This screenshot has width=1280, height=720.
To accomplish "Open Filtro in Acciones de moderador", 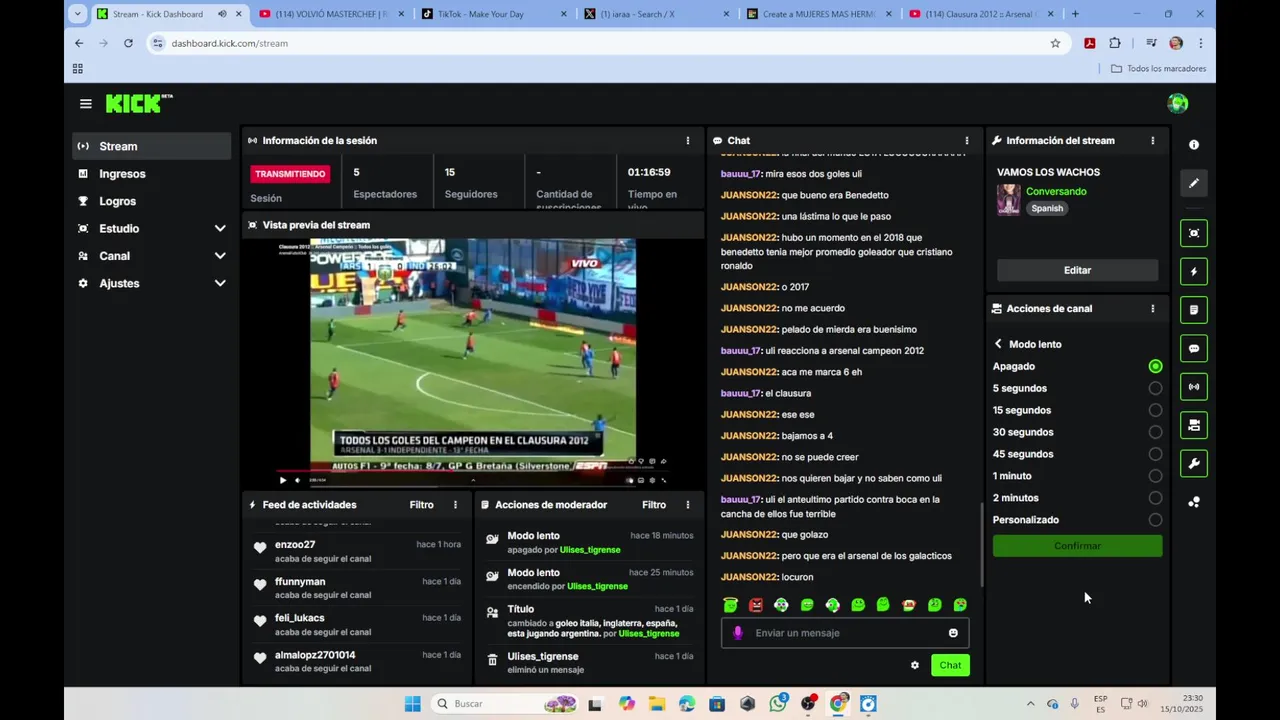I will (654, 505).
